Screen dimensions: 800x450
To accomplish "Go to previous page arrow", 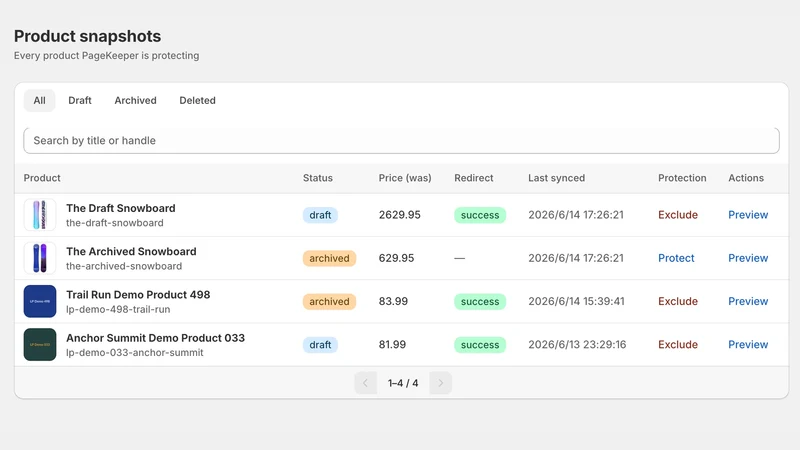I will coord(365,383).
